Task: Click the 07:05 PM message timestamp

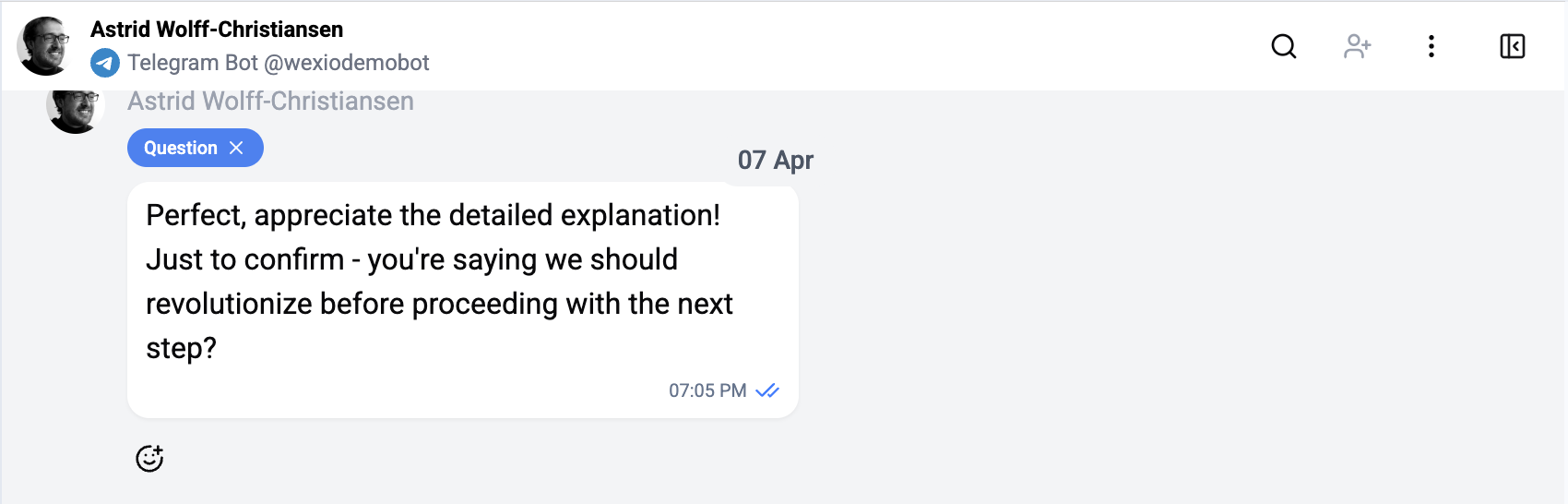Action: coord(707,390)
